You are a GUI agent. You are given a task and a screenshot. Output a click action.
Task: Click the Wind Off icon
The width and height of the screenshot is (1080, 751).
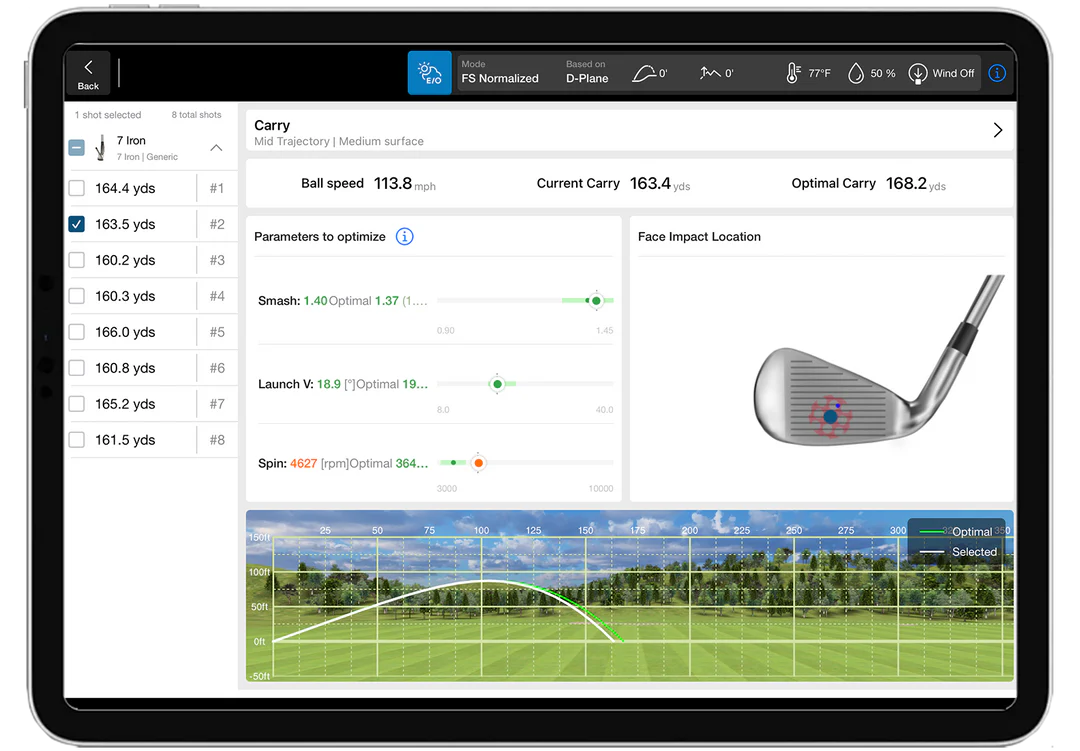pos(917,74)
